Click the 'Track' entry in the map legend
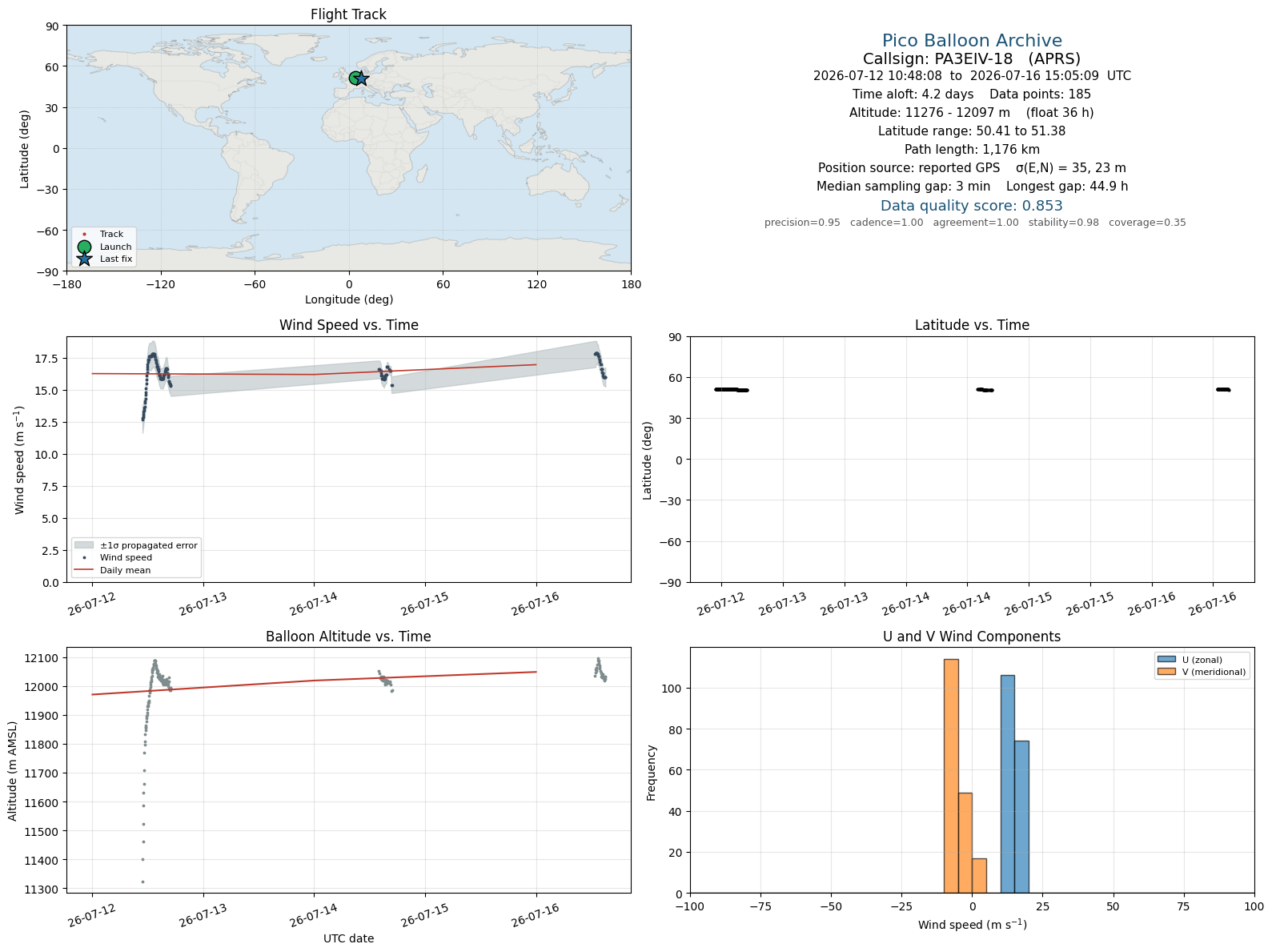 tap(102, 235)
